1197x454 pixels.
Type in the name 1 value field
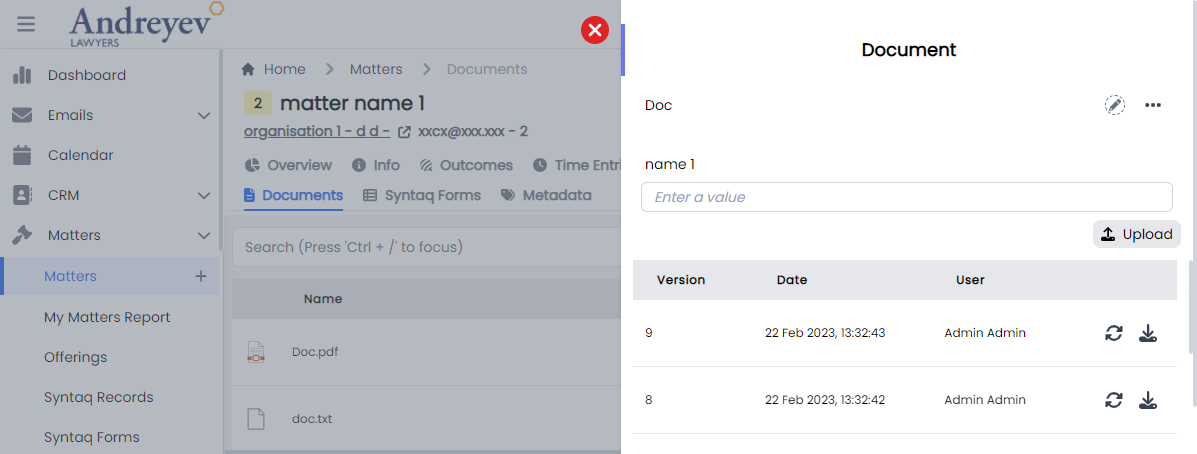(x=906, y=197)
